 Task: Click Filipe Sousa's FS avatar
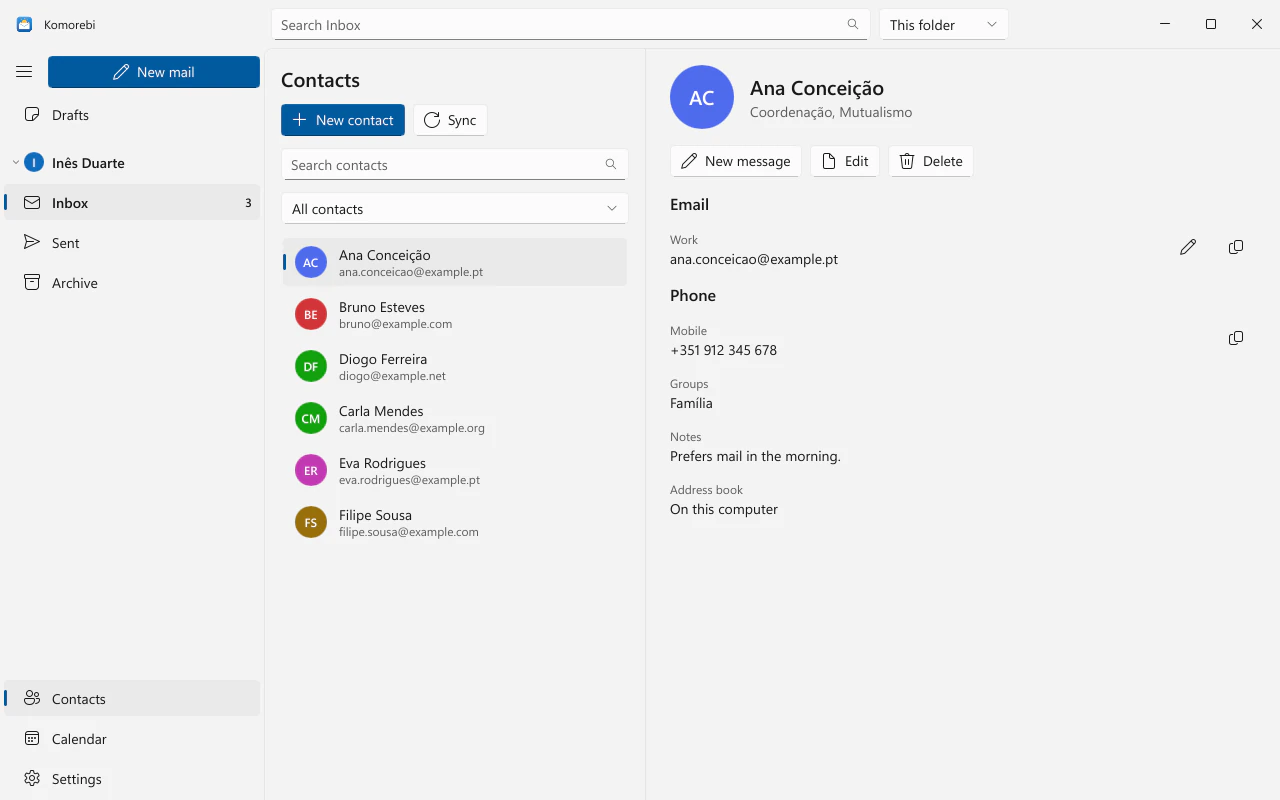pos(311,523)
